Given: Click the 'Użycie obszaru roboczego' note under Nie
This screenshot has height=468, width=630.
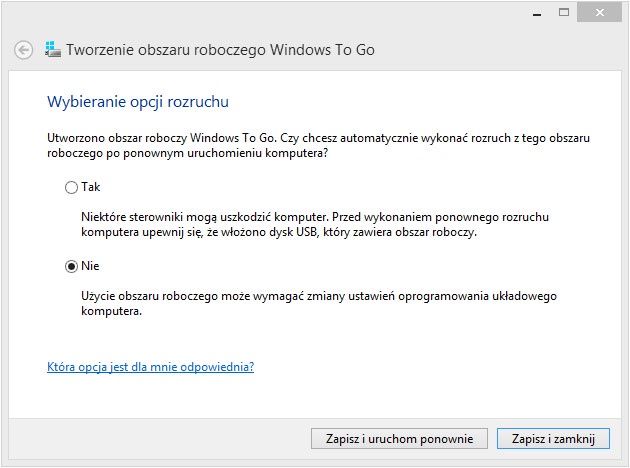Looking at the screenshot, I should tap(319, 303).
